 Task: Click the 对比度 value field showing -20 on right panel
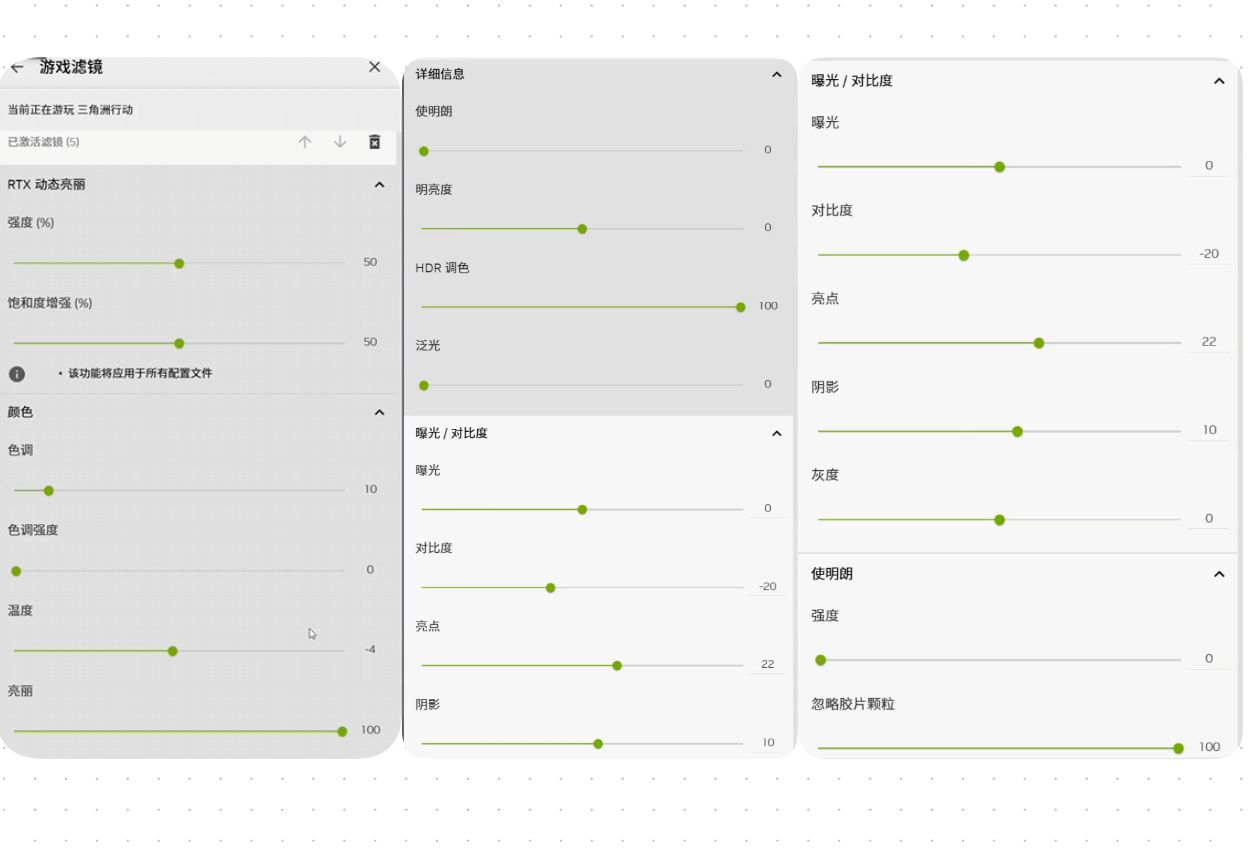1209,254
